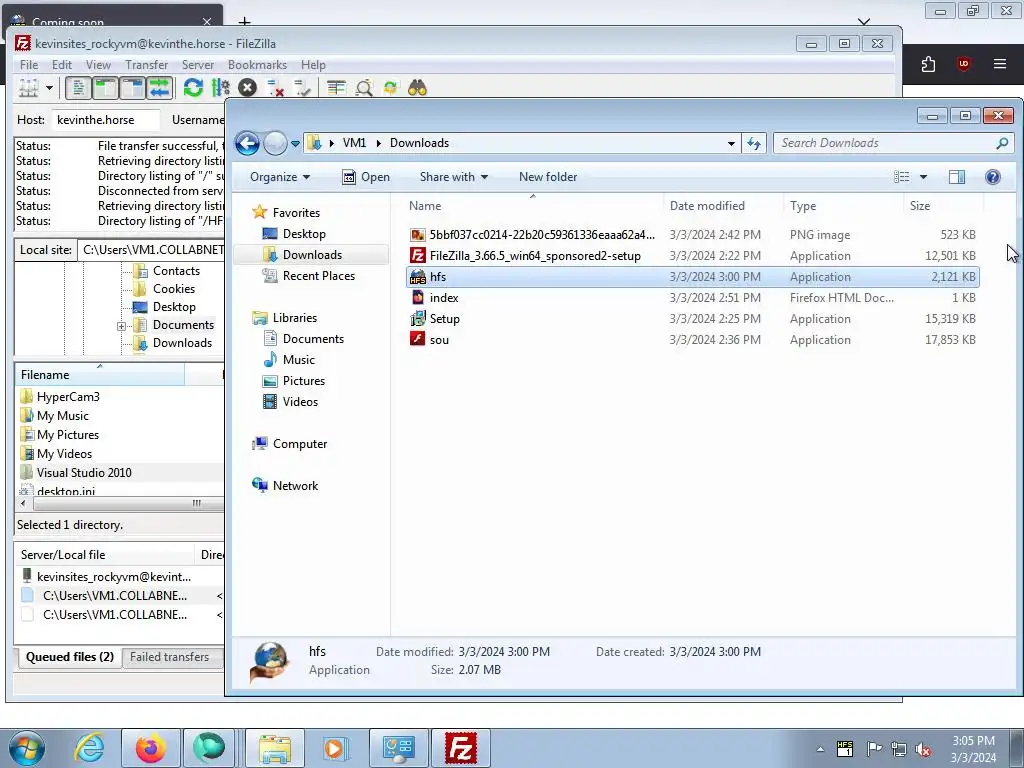Viewport: 1024px width, 768px height.
Task: Open Share with dropdown
Action: click(x=453, y=177)
